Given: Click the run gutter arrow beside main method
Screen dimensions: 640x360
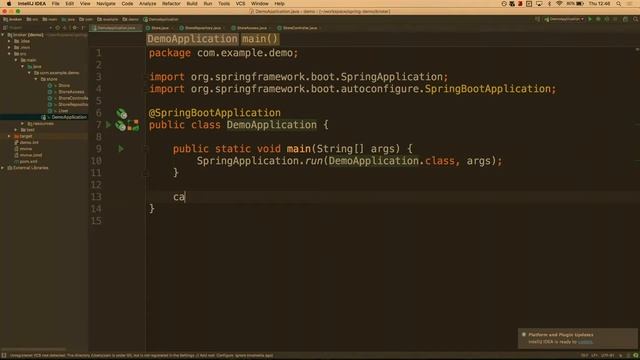Looking at the screenshot, I should click(x=121, y=149).
